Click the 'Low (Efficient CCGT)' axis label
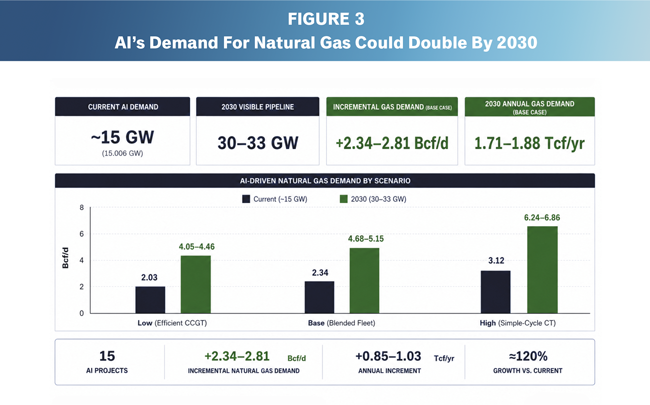Image resolution: width=650 pixels, height=405 pixels. [172, 323]
